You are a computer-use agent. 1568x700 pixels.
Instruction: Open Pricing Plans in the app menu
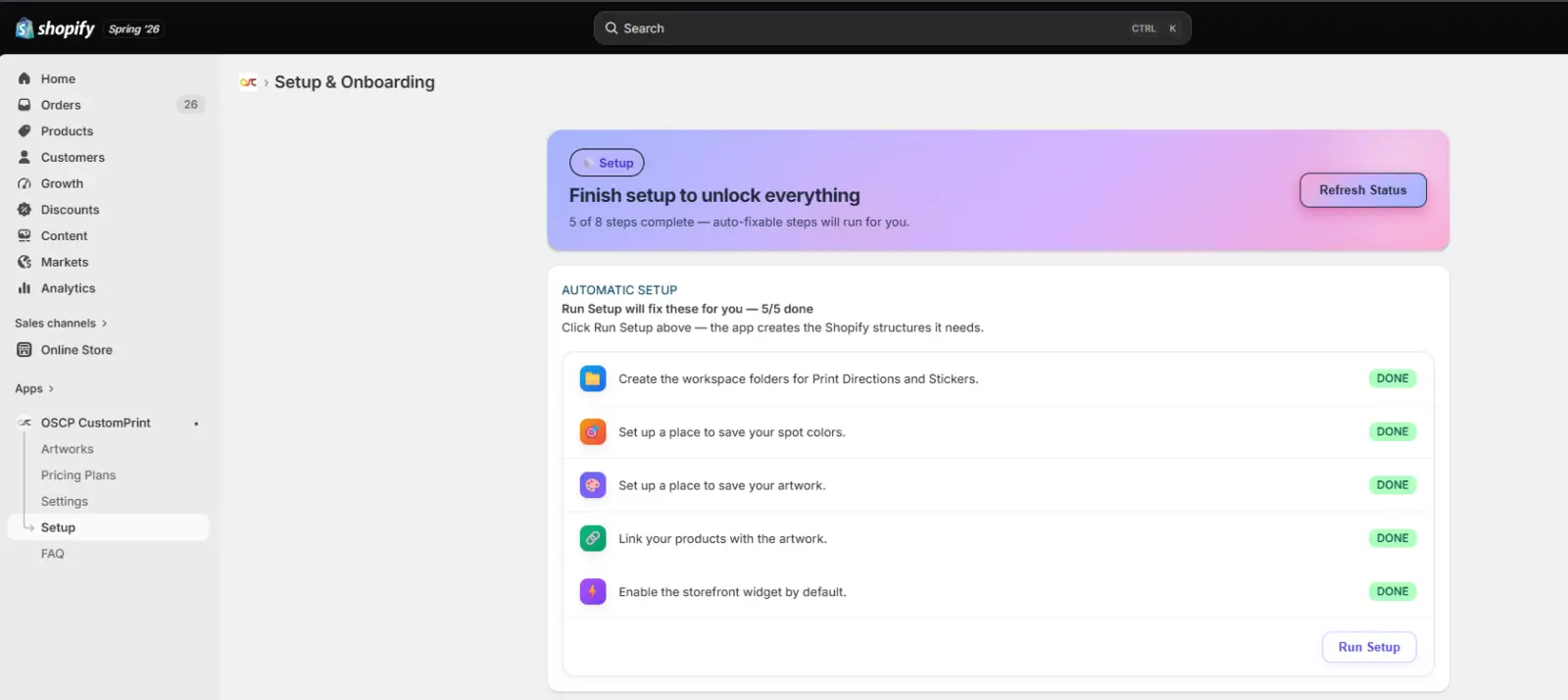tap(78, 475)
